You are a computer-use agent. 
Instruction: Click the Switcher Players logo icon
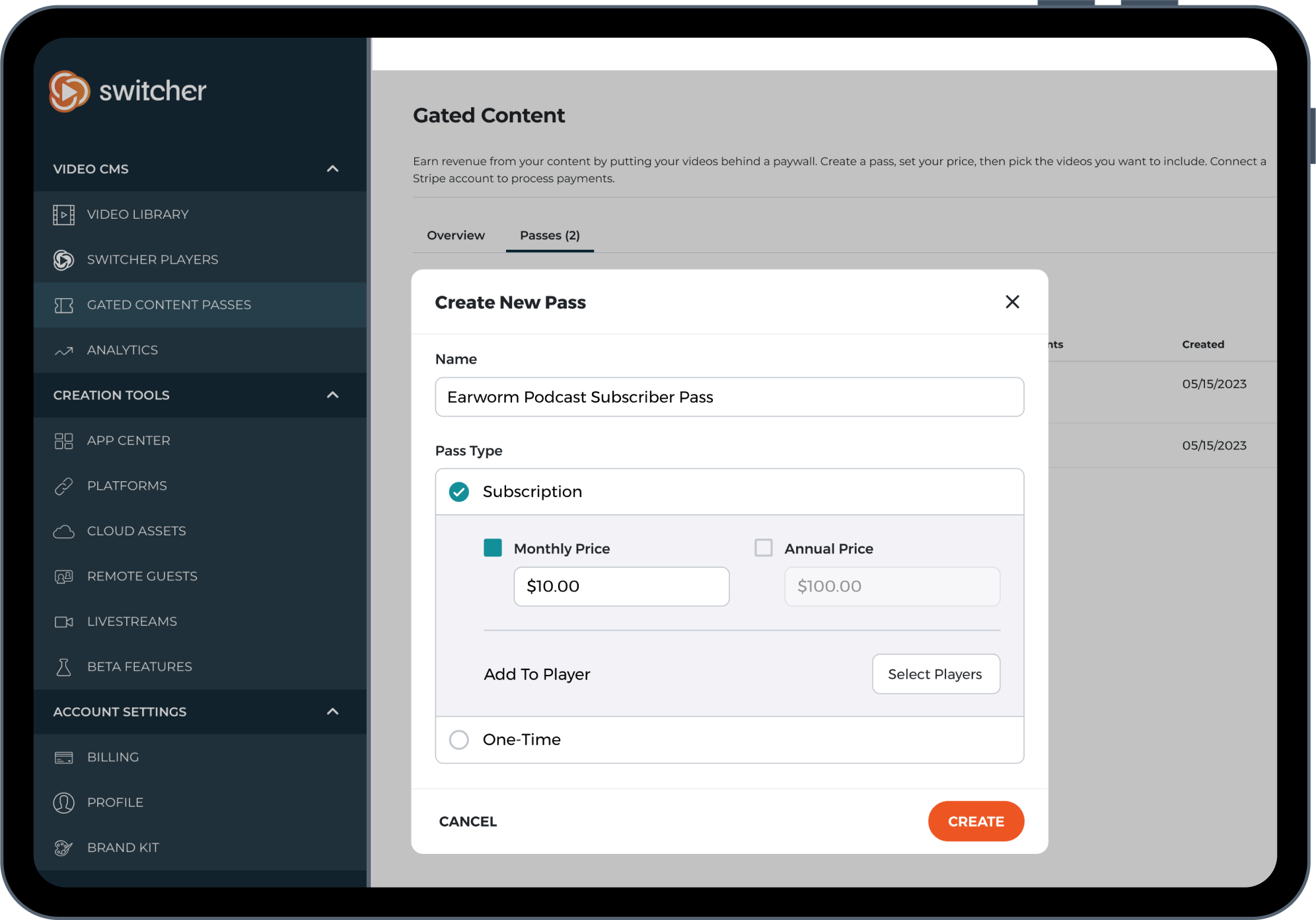pyautogui.click(x=63, y=260)
